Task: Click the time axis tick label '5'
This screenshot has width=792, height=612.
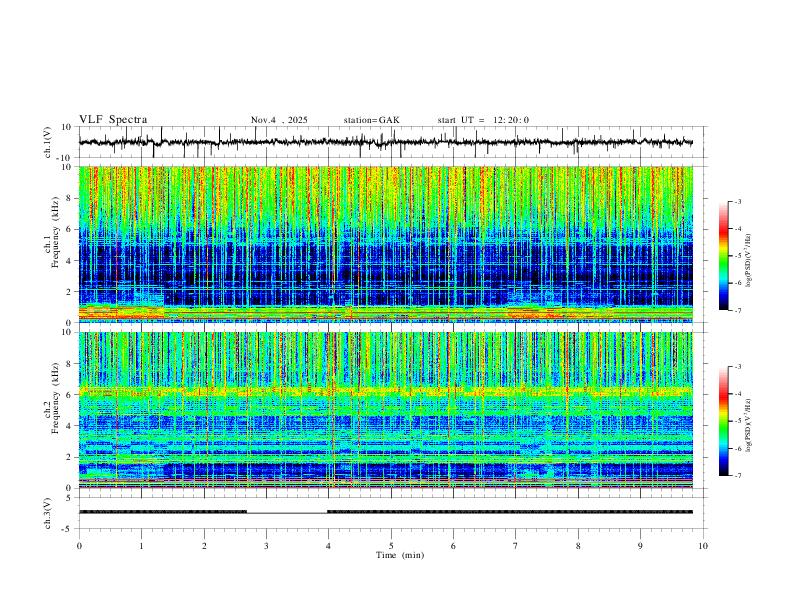Action: [x=391, y=546]
